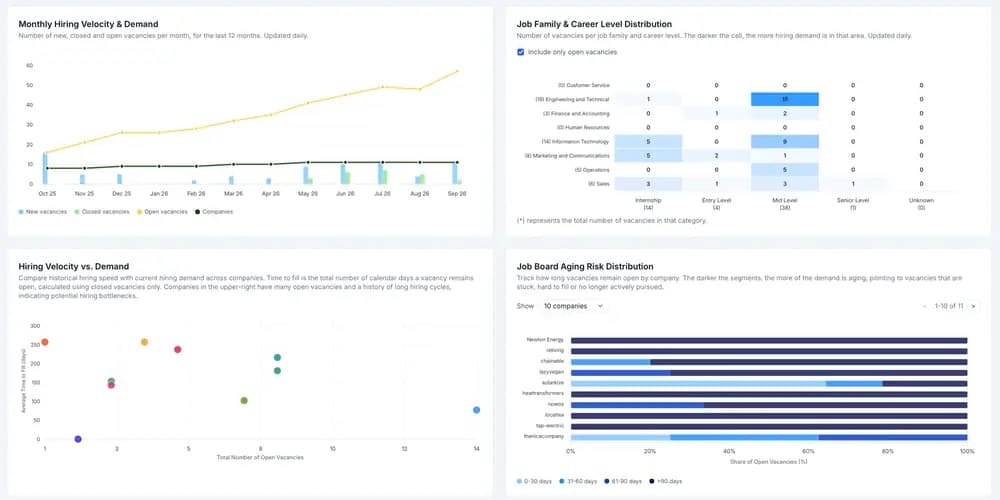Click lazyvegan's 61-90 days bar segment
The width and height of the screenshot is (1000, 500).
pyautogui.click(x=621, y=372)
